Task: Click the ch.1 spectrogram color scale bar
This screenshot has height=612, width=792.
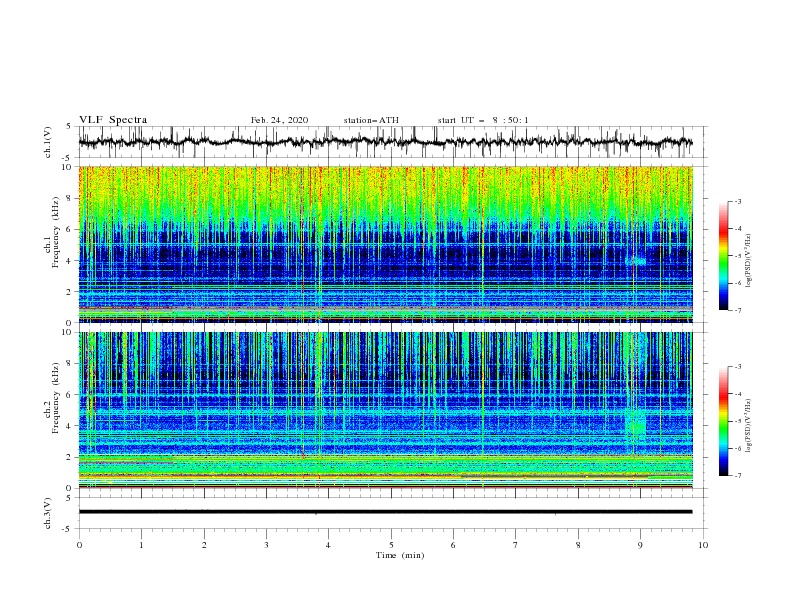Action: [723, 256]
